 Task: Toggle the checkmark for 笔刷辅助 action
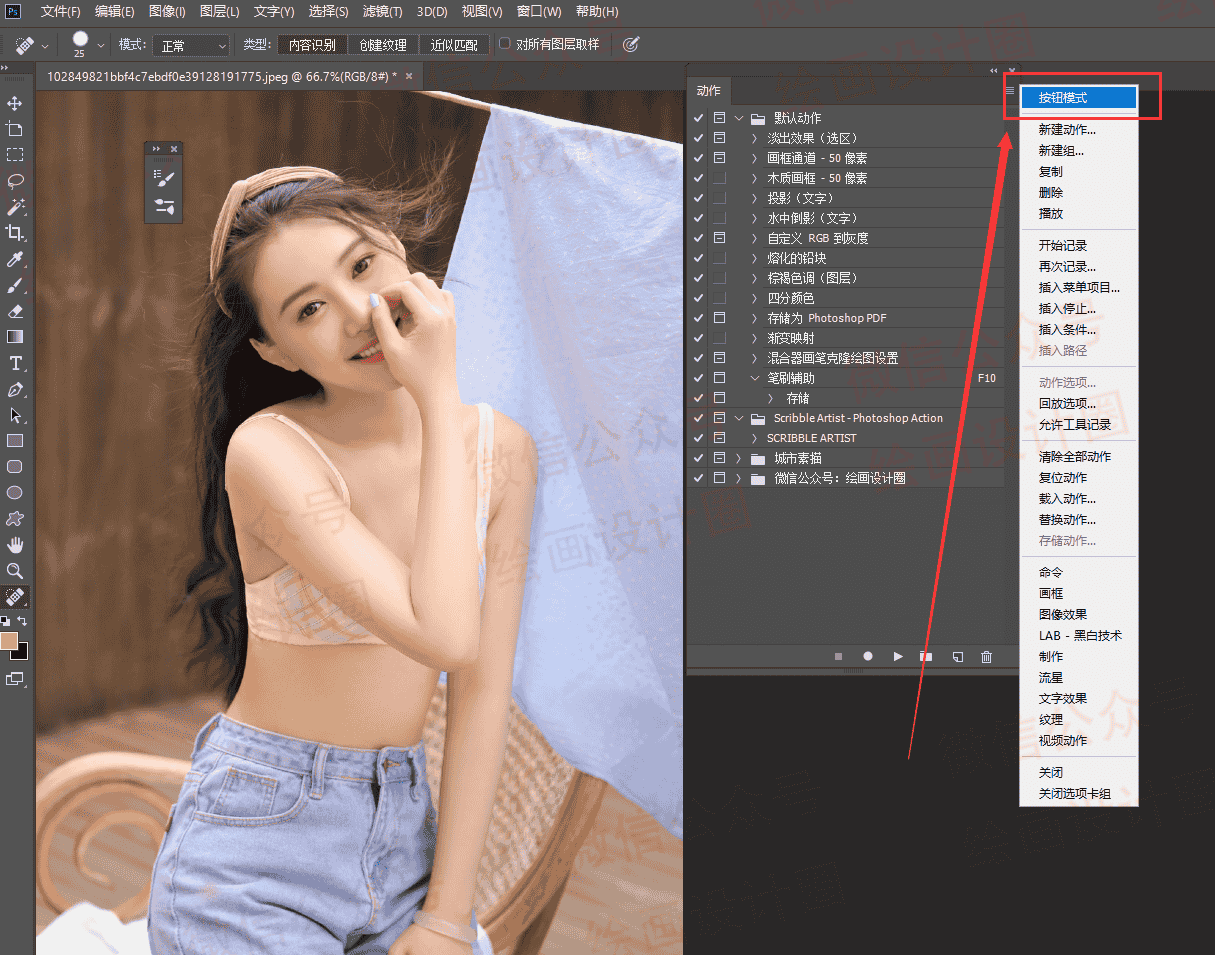[699, 378]
